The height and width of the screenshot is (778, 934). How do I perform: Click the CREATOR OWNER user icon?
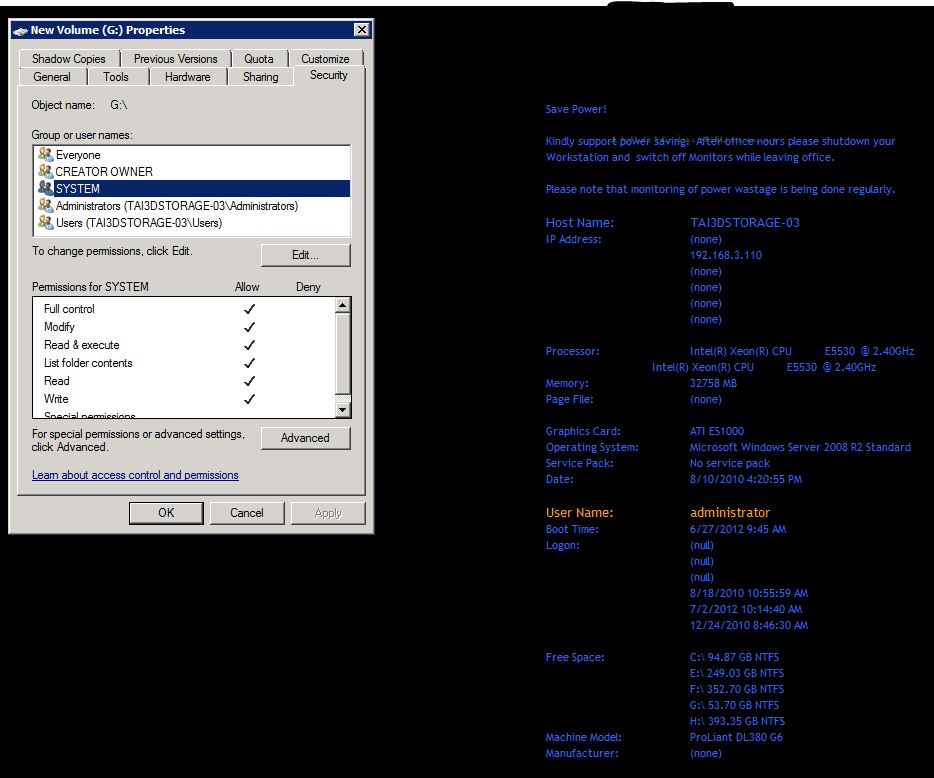tap(45, 172)
